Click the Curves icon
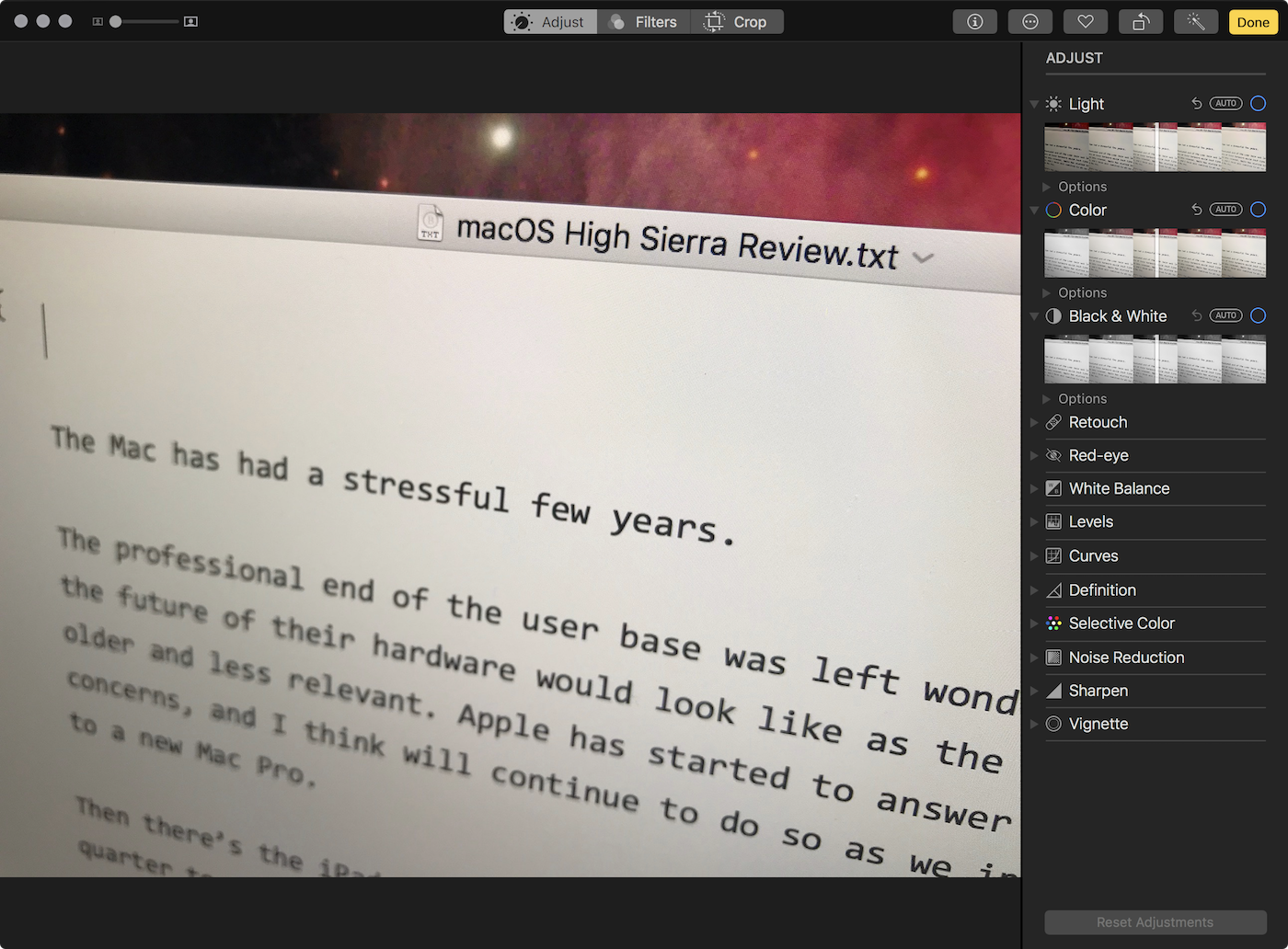 1054,555
